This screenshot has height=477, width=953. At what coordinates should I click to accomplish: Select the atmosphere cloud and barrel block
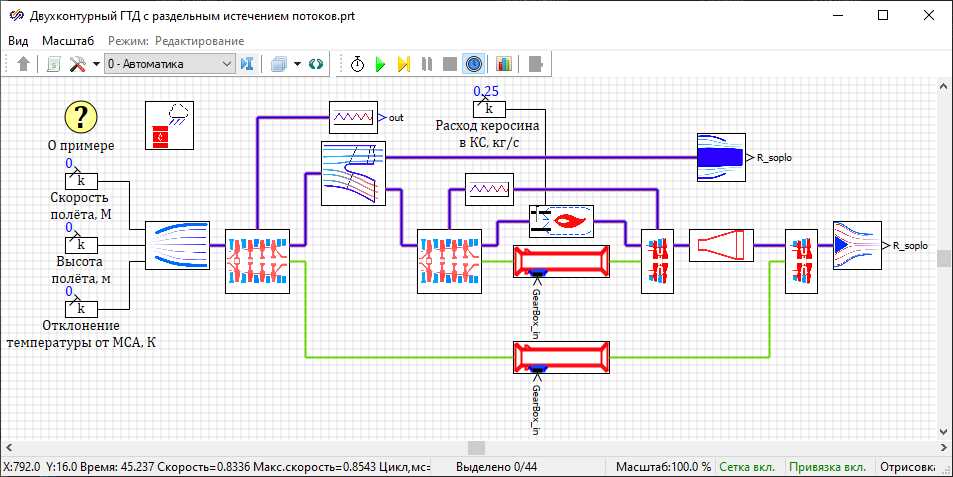tap(169, 125)
